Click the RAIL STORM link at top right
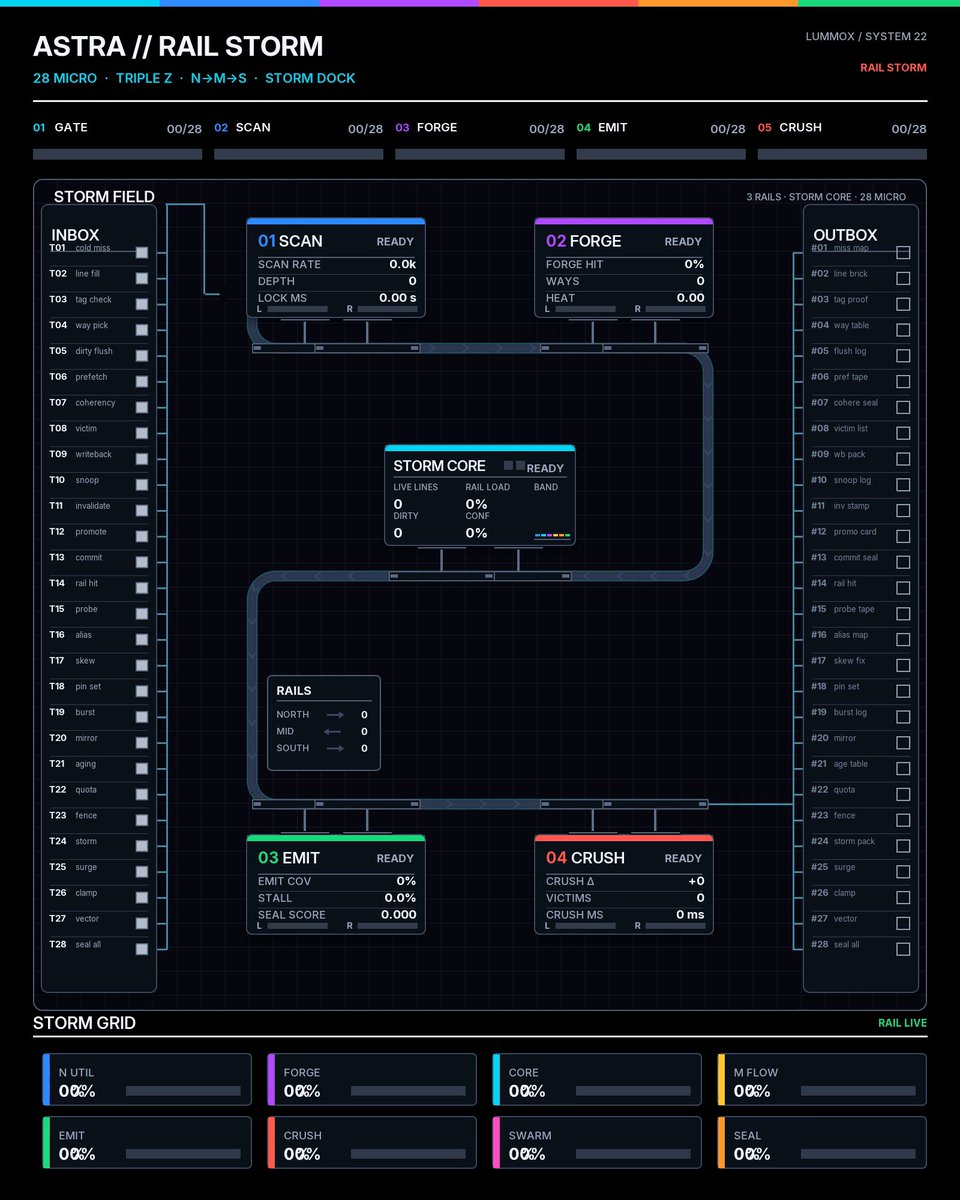 (893, 68)
